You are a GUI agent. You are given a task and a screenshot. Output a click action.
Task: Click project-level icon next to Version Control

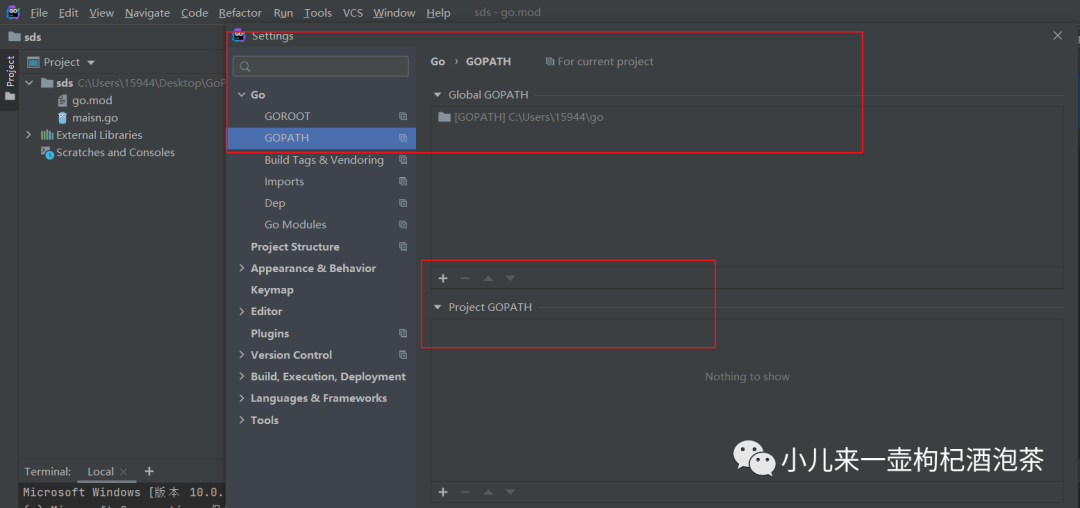tap(403, 355)
